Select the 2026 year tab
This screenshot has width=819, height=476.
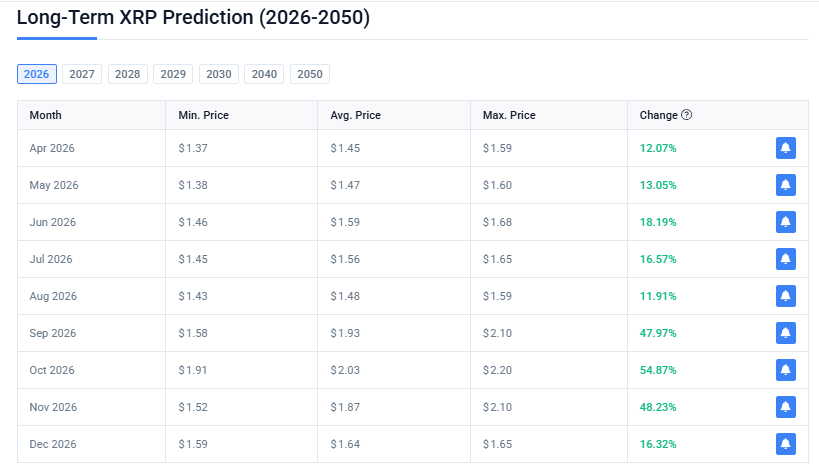click(x=37, y=74)
